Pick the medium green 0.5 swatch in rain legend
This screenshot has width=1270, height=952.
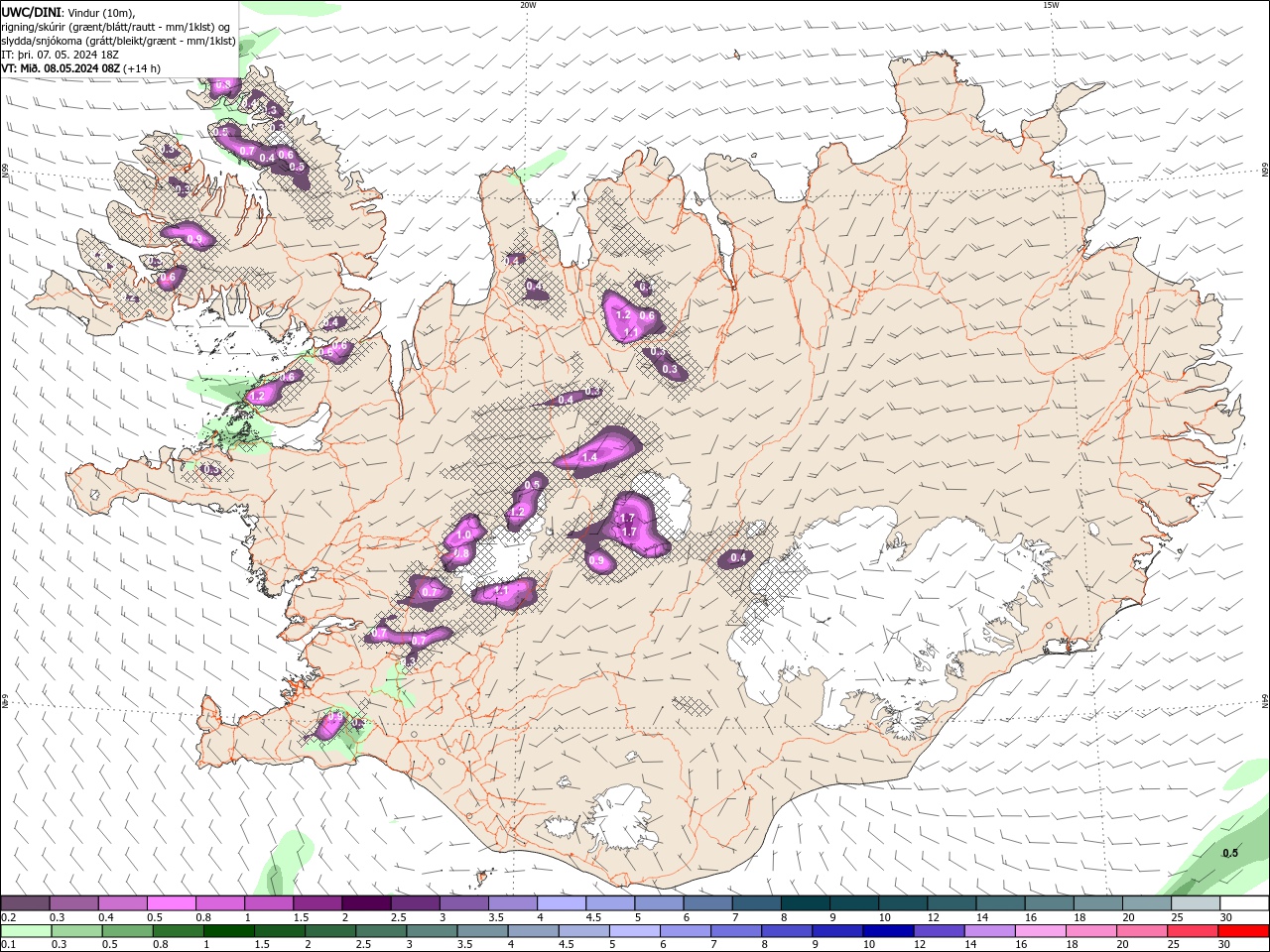tap(128, 931)
